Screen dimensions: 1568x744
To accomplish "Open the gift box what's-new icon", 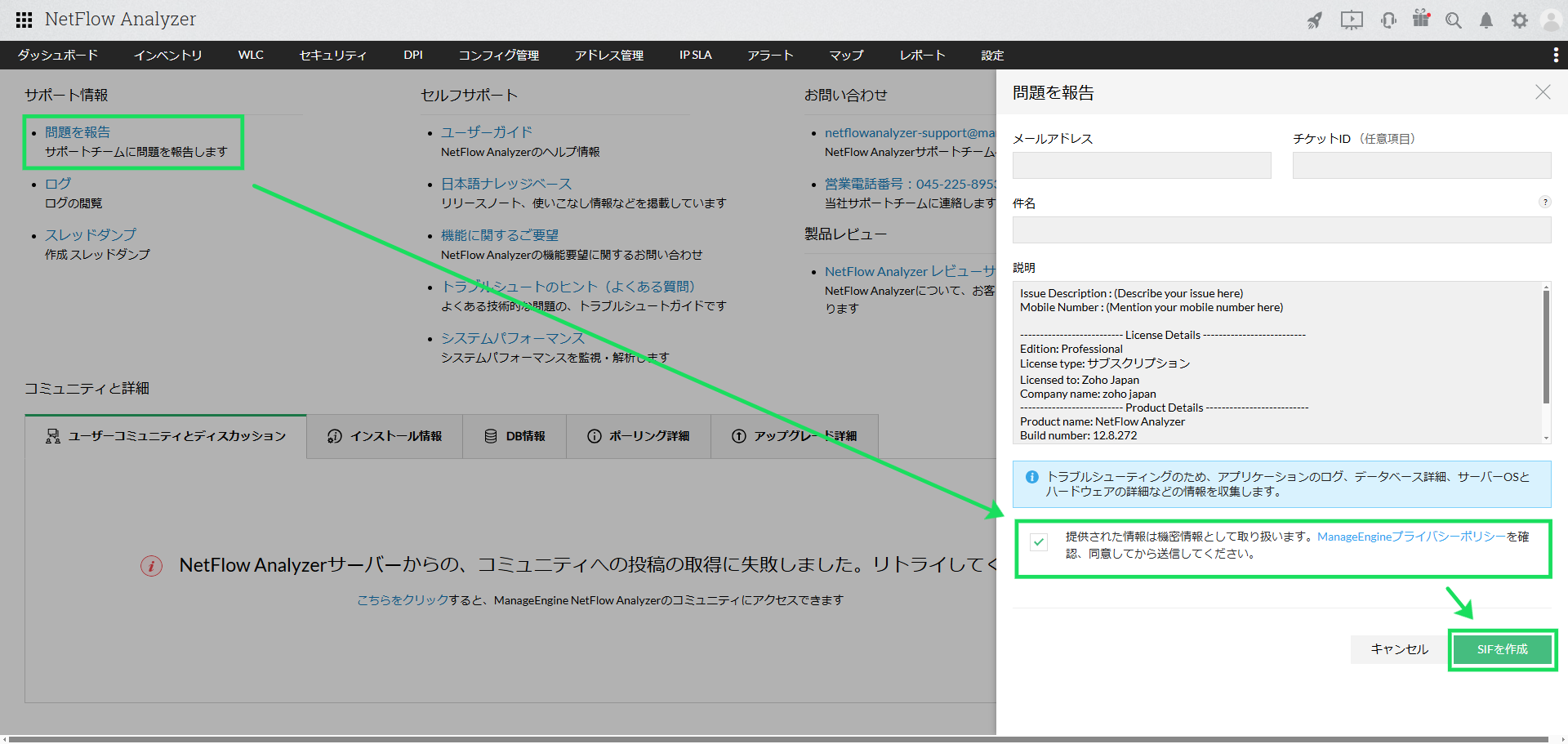I will (1421, 19).
